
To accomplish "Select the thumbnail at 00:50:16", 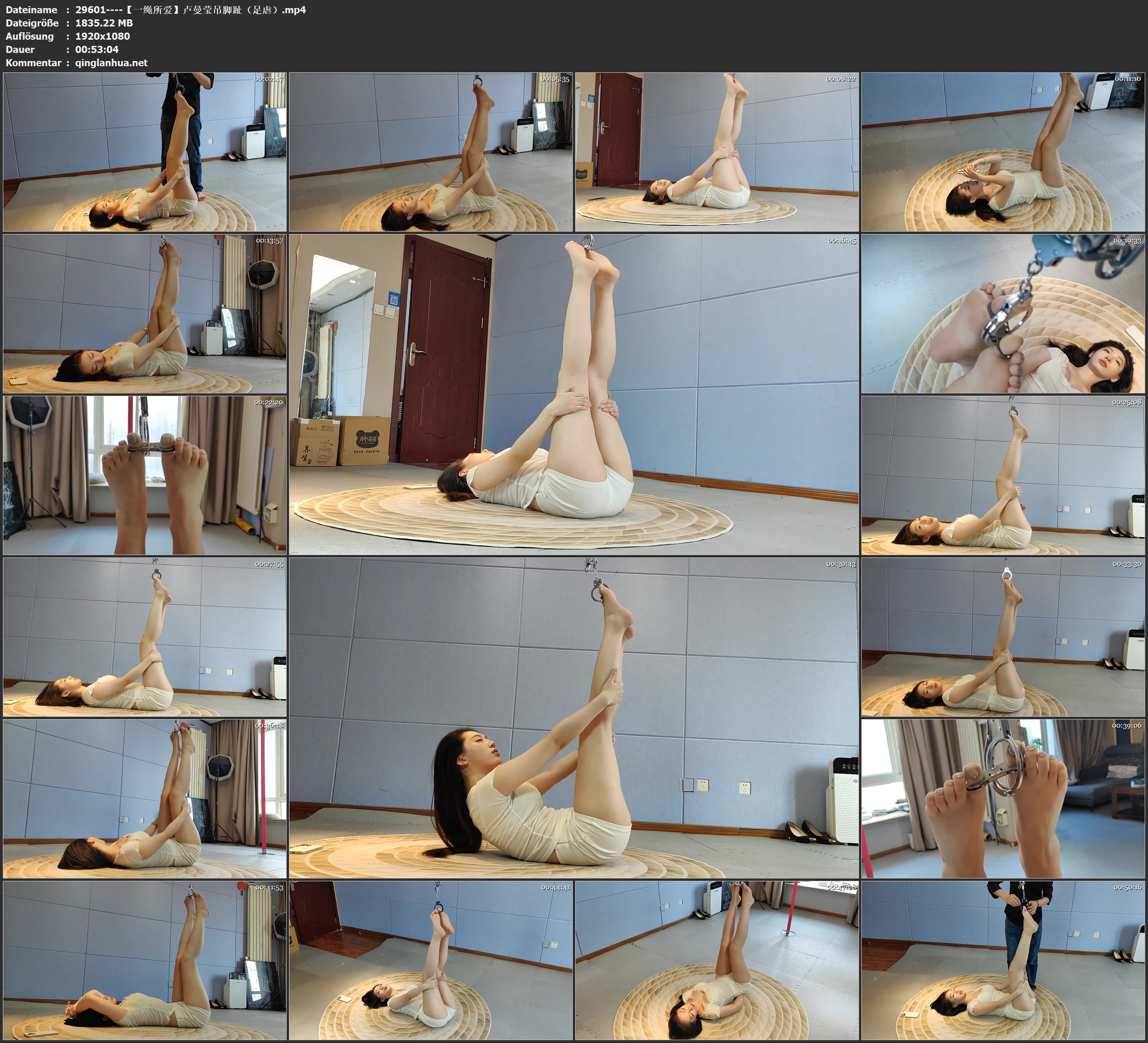I will click(x=1003, y=960).
